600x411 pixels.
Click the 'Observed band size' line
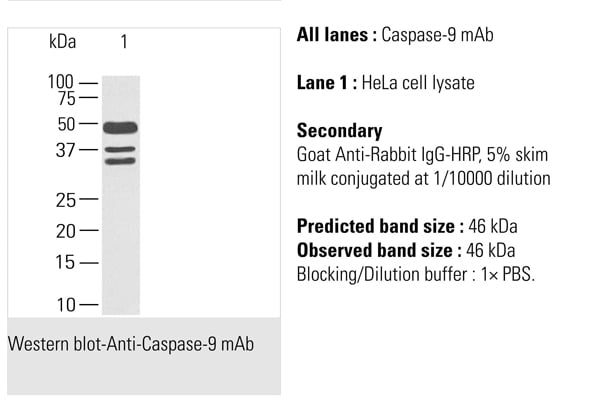point(407,250)
